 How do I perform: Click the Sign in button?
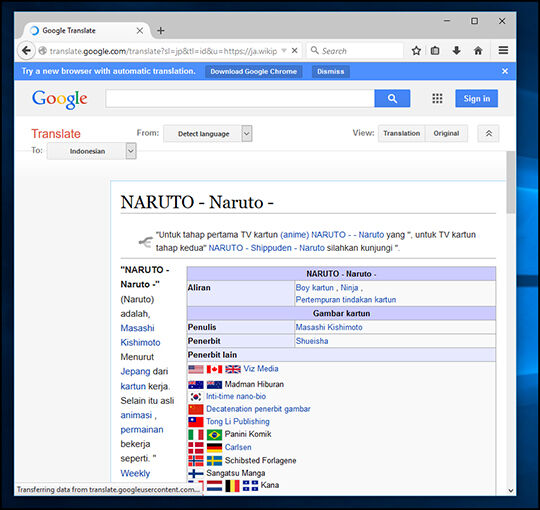(476, 98)
